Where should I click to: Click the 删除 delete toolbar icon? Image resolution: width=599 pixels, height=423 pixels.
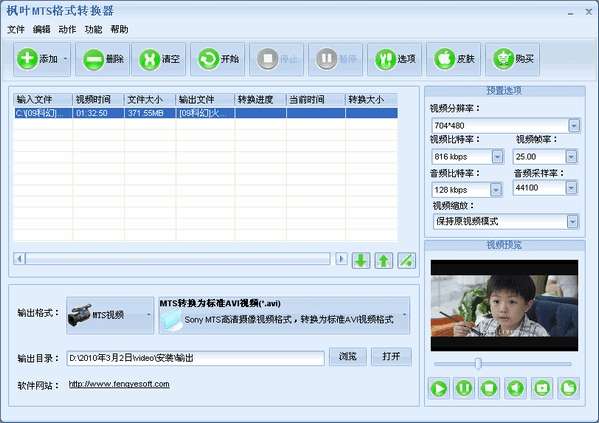tap(103, 59)
